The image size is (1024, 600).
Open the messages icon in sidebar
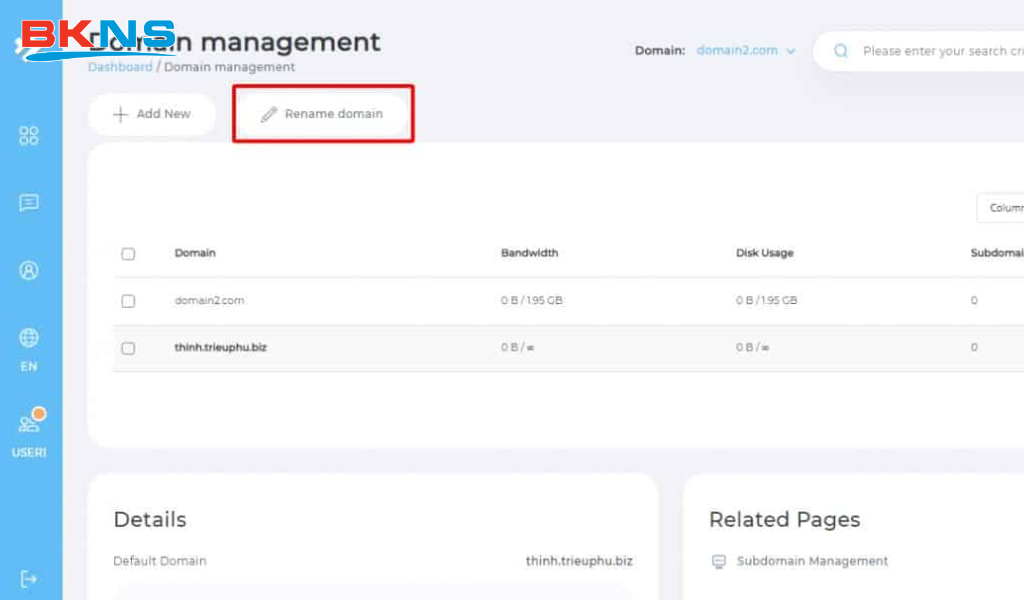pos(29,203)
